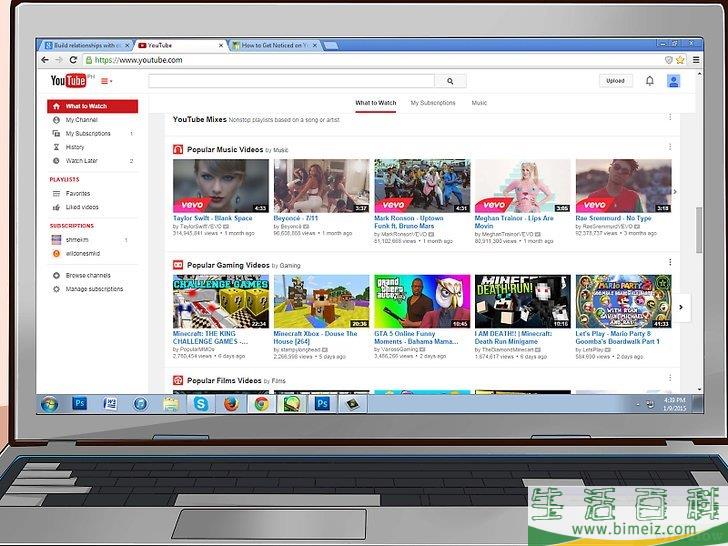Open History in the sidebar
This screenshot has height=546, width=728.
[x=75, y=147]
